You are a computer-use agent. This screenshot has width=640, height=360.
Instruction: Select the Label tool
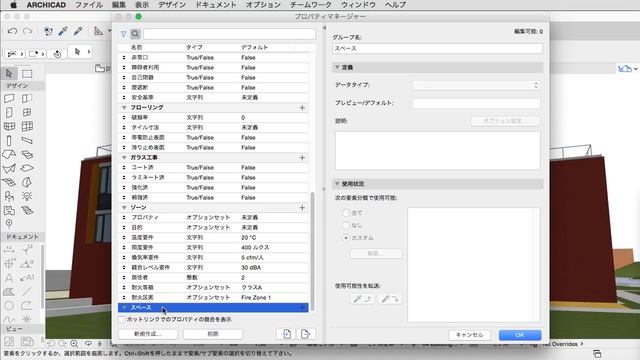coord(27,278)
